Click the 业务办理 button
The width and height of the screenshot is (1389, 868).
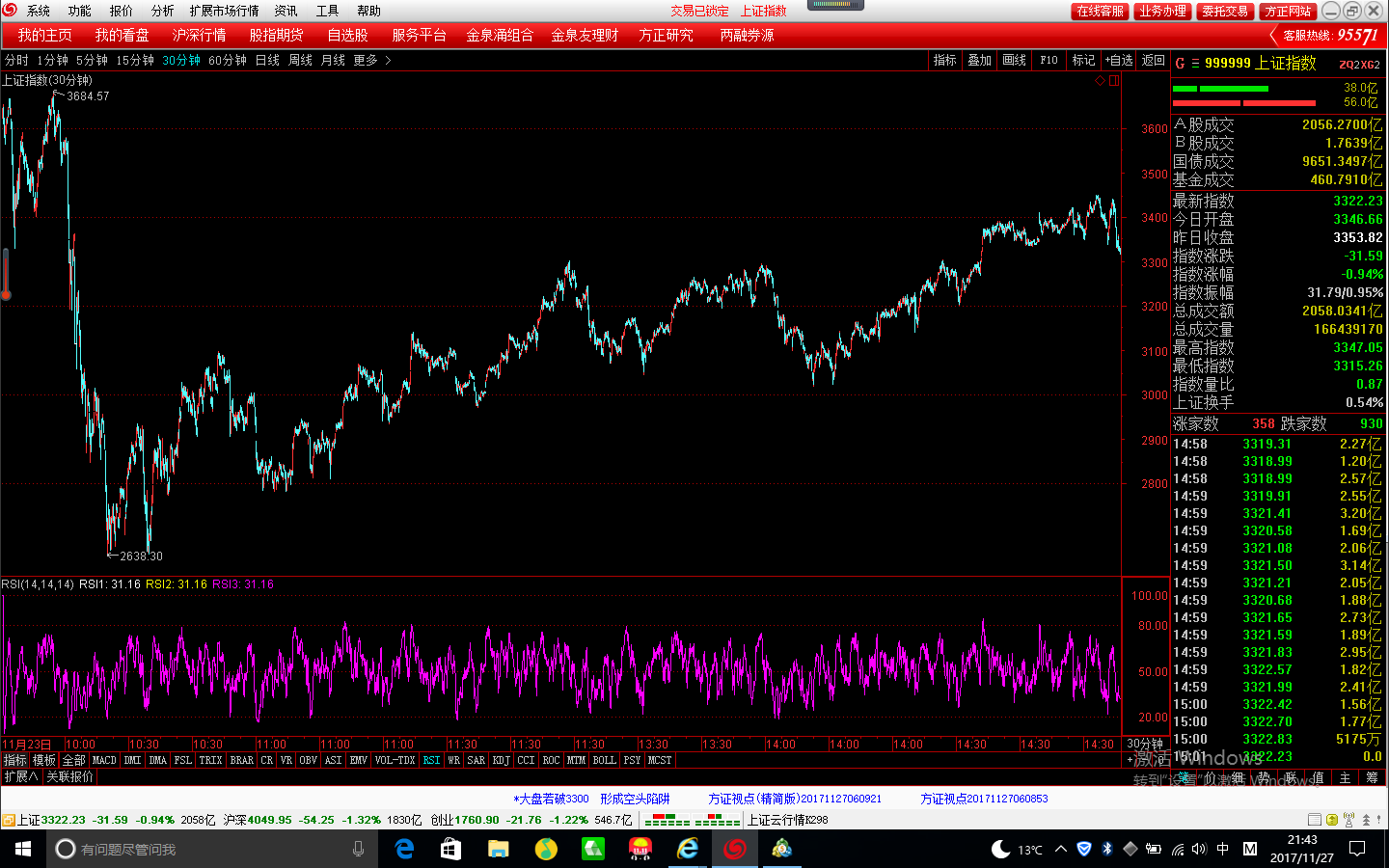(1162, 11)
